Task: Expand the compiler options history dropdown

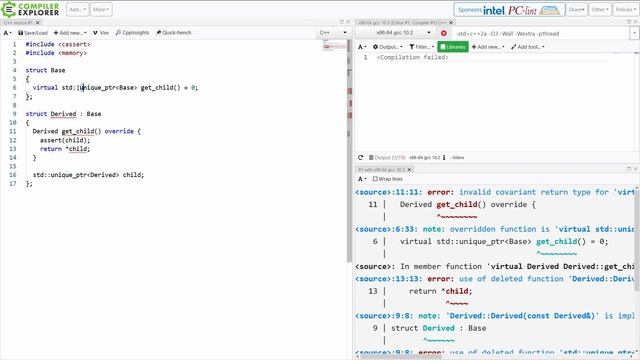Action: (634, 34)
